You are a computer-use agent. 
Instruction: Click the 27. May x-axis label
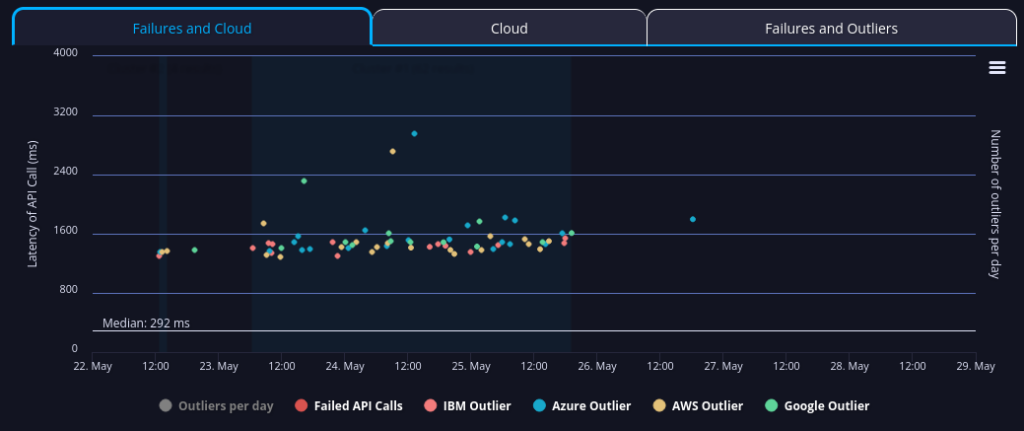point(723,366)
